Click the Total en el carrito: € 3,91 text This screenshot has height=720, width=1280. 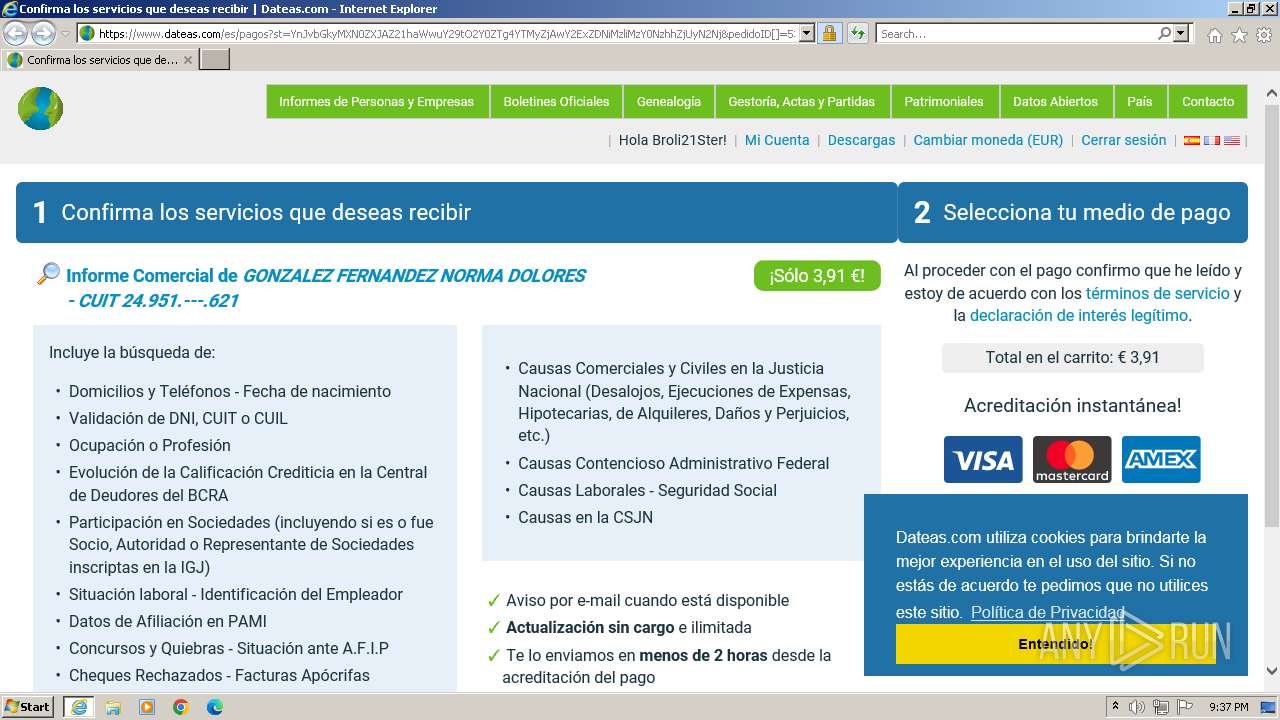coord(1072,357)
